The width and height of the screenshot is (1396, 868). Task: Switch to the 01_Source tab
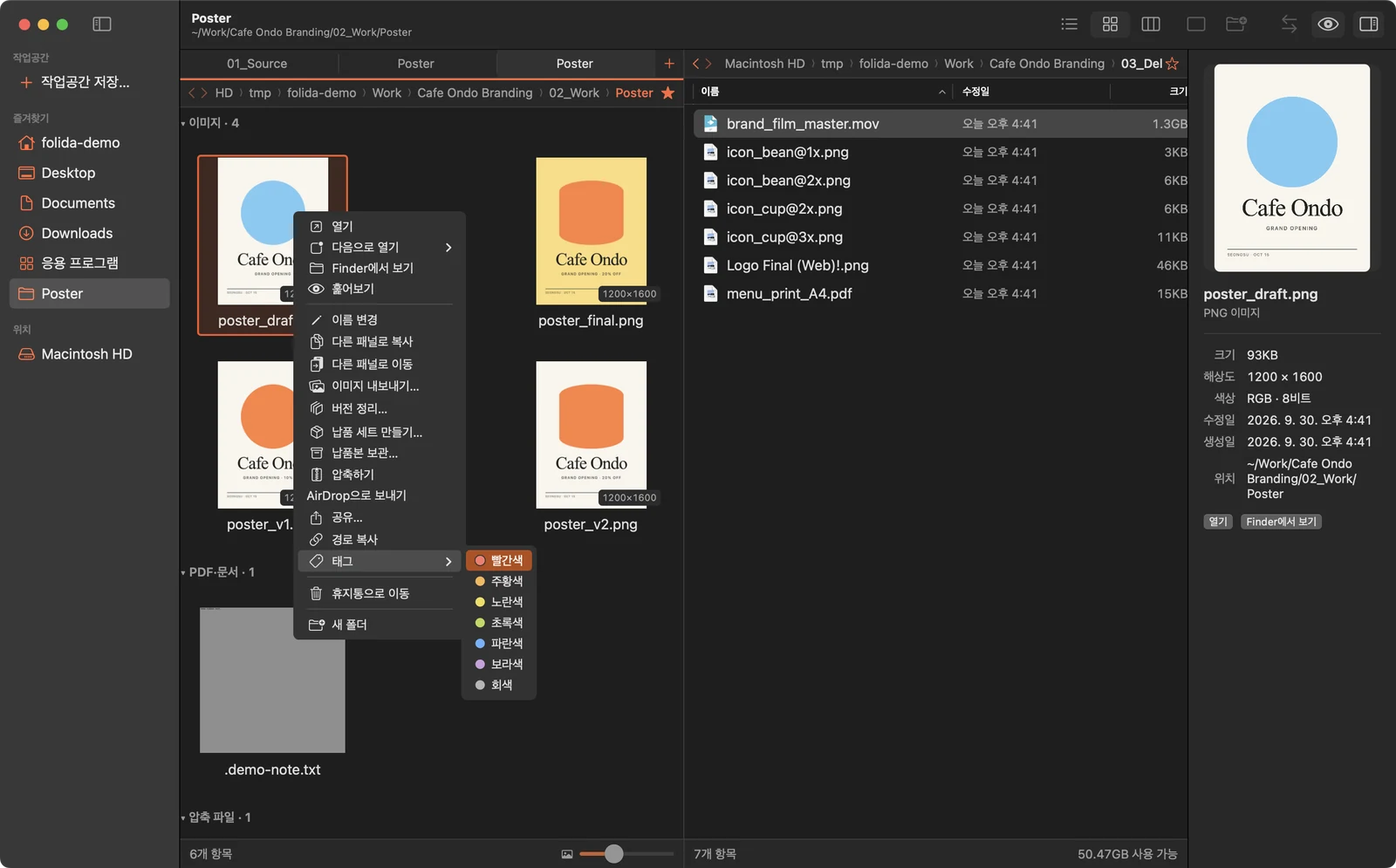coord(257,64)
